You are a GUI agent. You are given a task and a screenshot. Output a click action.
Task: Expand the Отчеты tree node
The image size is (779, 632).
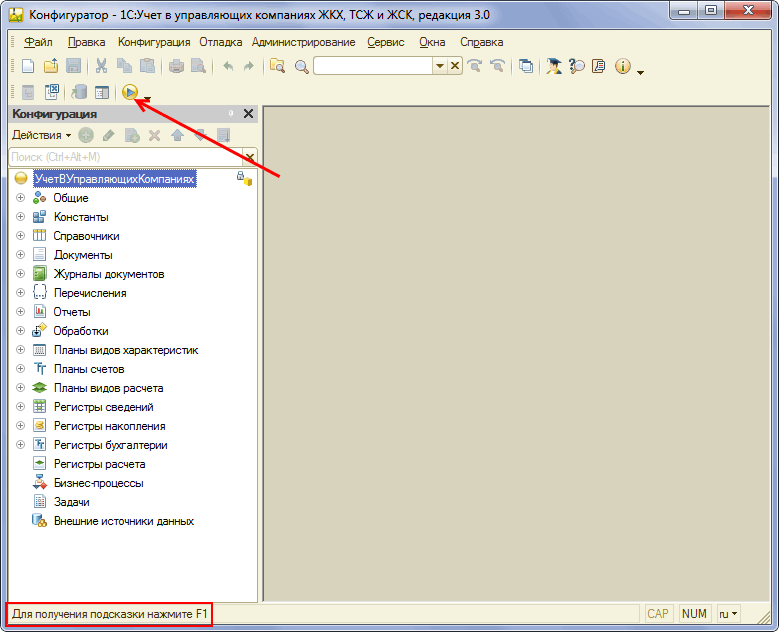coord(20,312)
